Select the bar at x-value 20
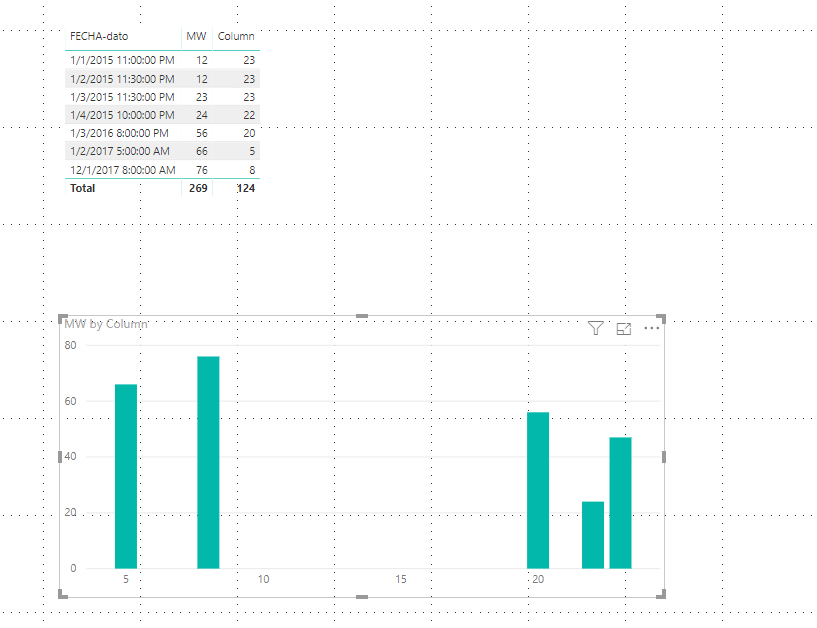 [538, 490]
